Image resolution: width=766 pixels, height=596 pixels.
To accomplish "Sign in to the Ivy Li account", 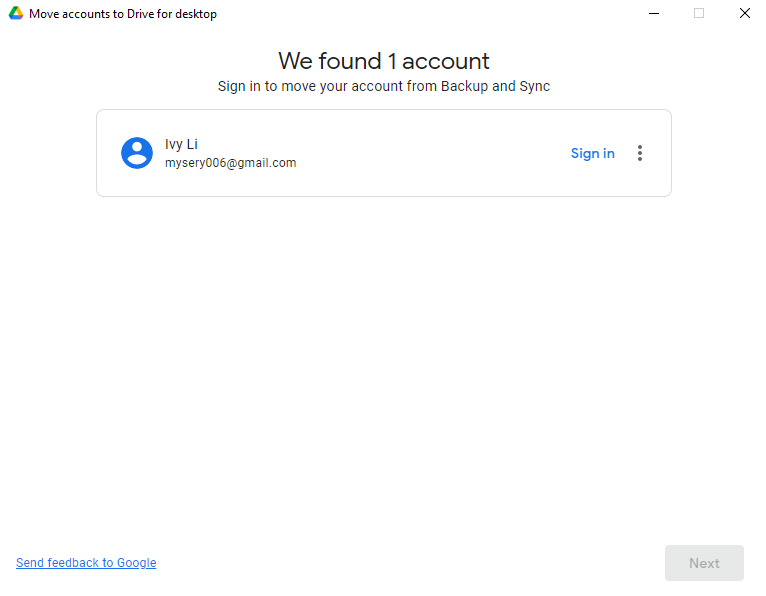I will pos(592,153).
